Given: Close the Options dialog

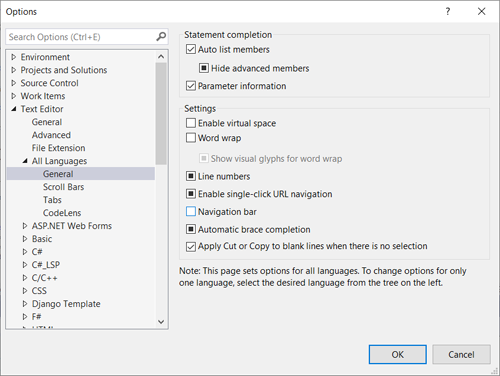Looking at the screenshot, I should tap(481, 12).
